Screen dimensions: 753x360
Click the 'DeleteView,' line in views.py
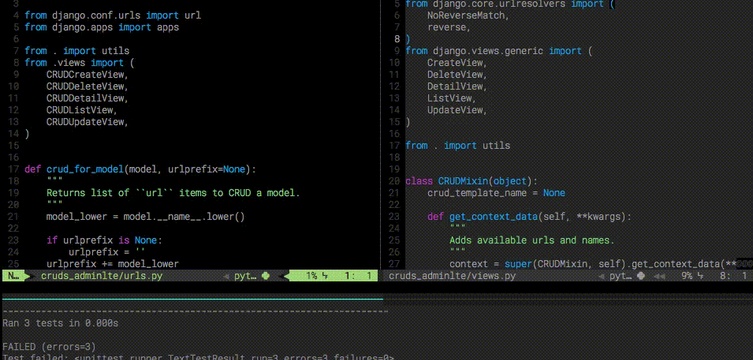(457, 74)
